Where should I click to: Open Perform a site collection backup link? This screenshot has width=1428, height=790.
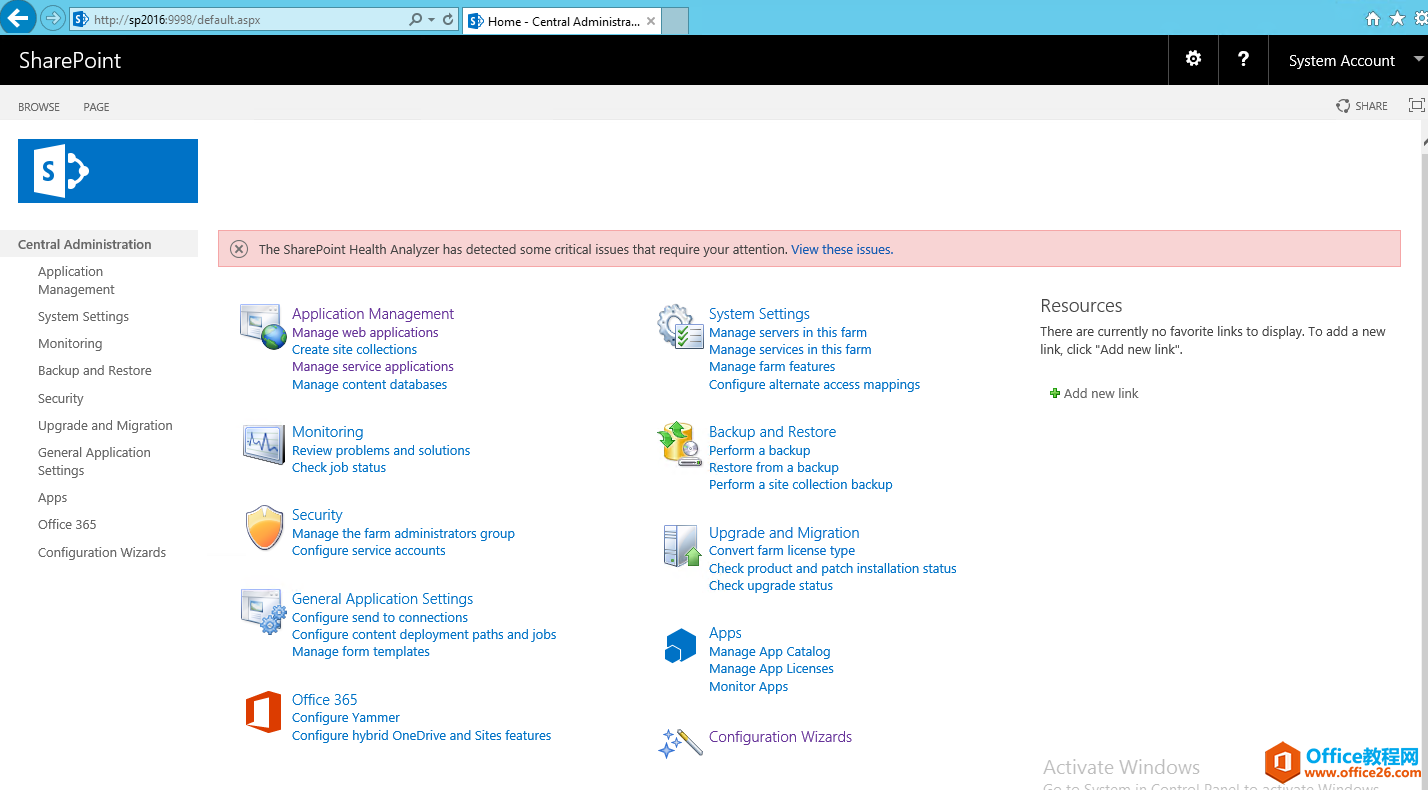click(801, 484)
